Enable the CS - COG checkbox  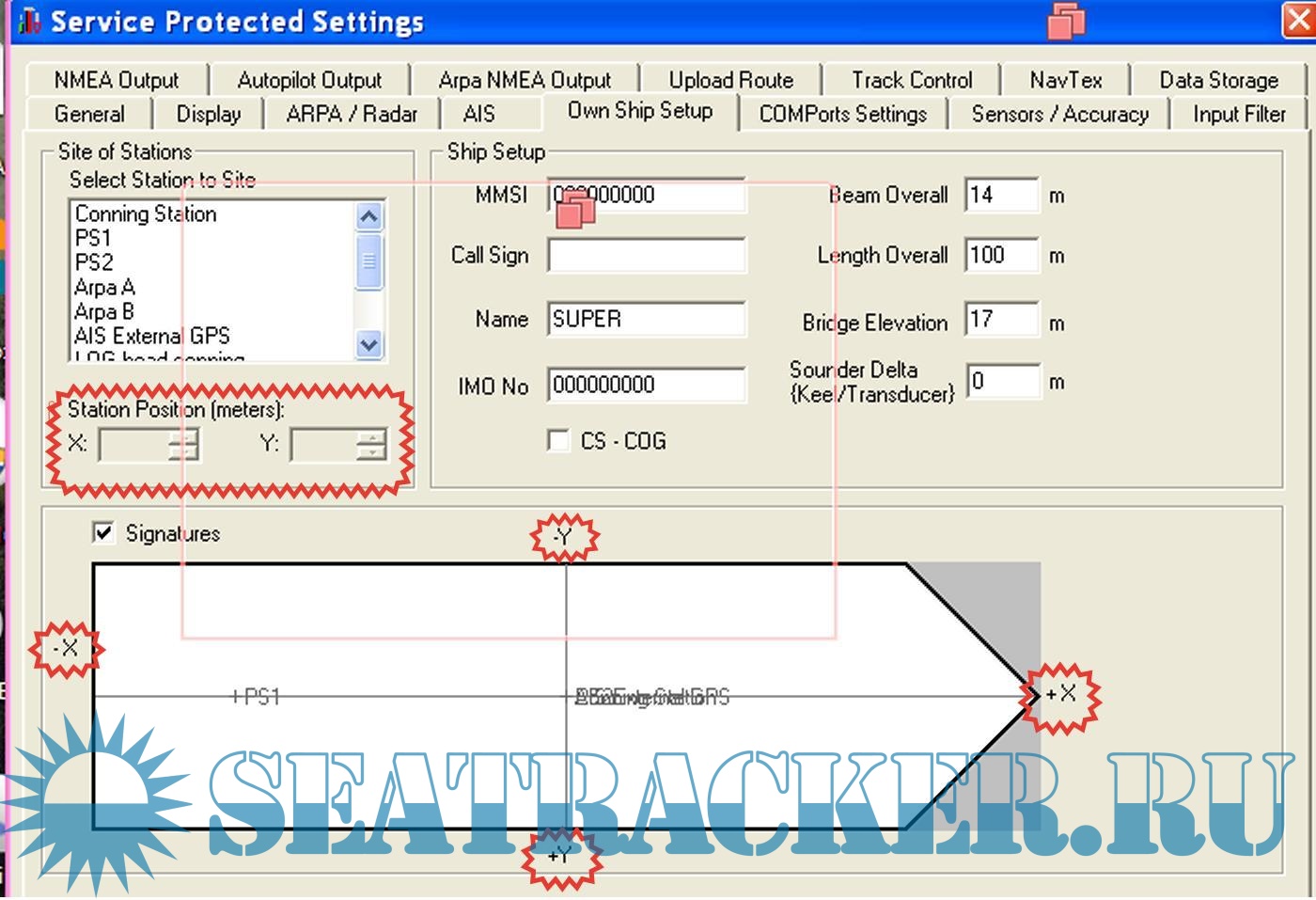click(x=559, y=441)
